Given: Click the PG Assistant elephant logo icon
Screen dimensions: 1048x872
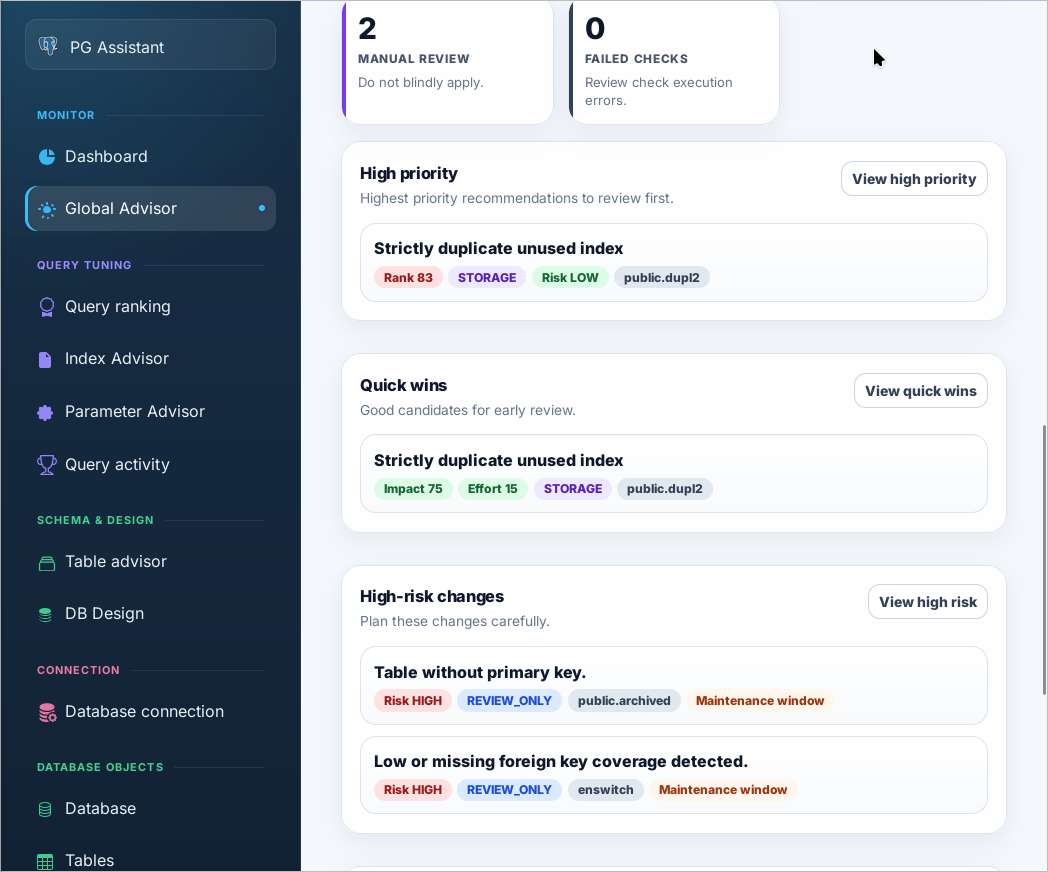Looking at the screenshot, I should (x=47, y=45).
